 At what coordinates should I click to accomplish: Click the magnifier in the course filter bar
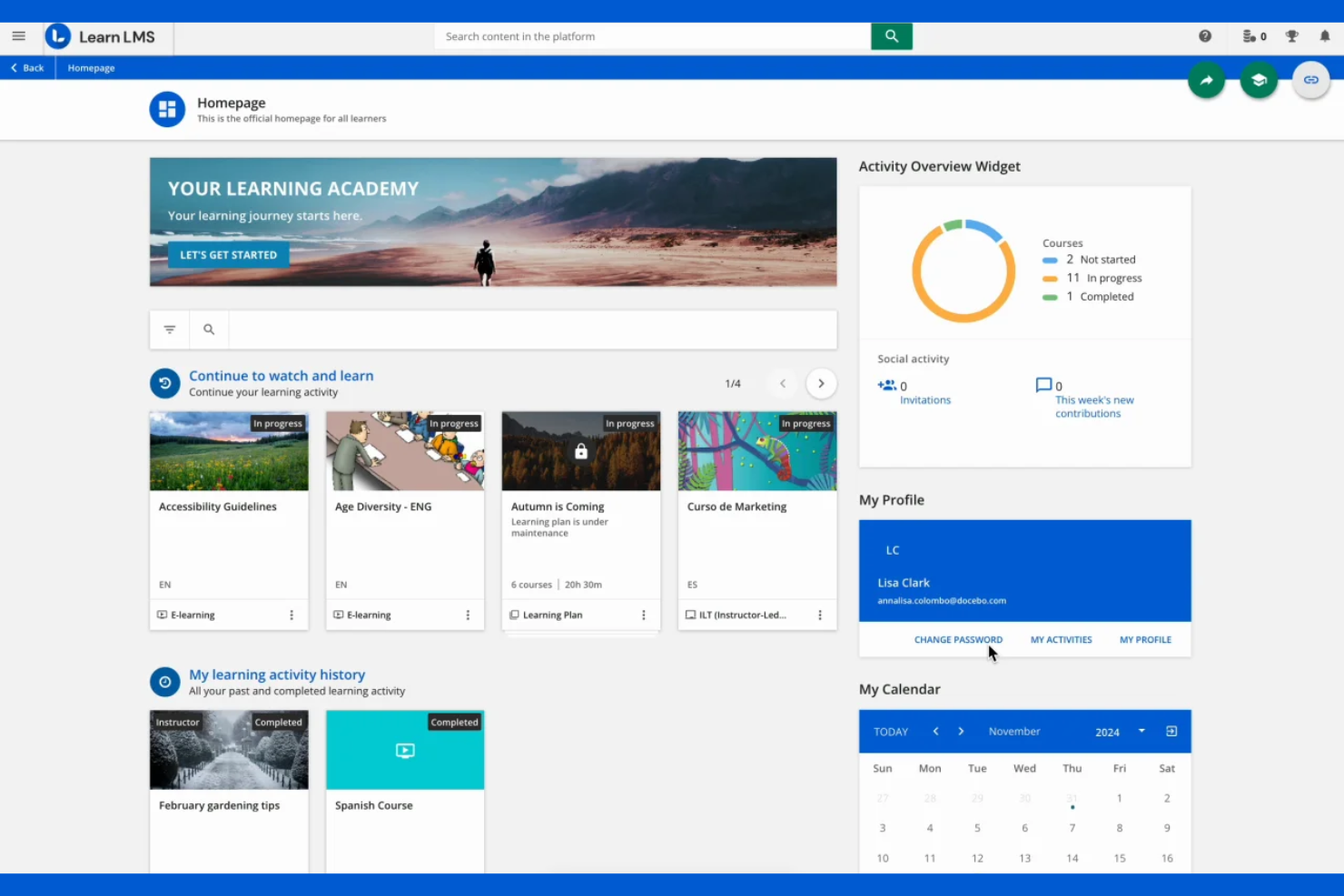(209, 330)
